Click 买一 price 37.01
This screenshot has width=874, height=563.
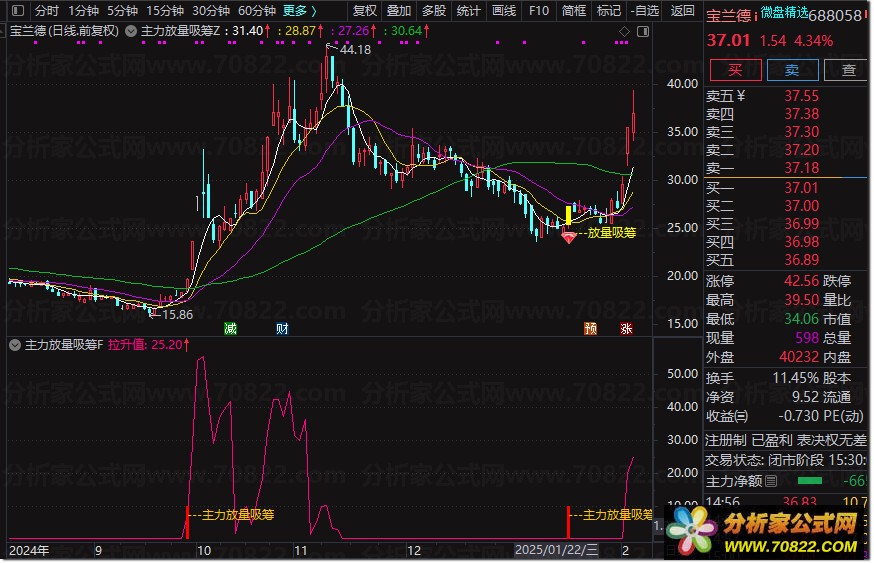coord(802,188)
